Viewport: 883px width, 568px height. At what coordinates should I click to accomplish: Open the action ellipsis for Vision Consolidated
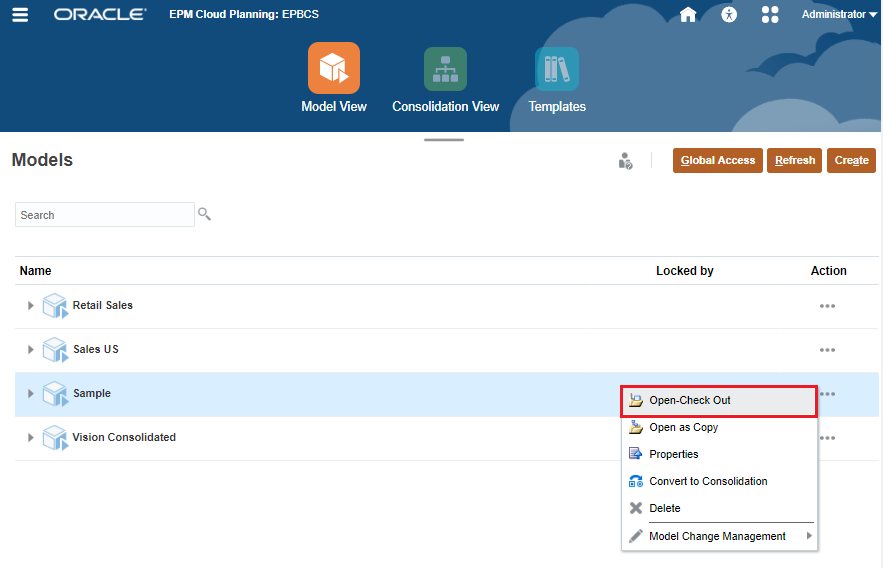[827, 438]
